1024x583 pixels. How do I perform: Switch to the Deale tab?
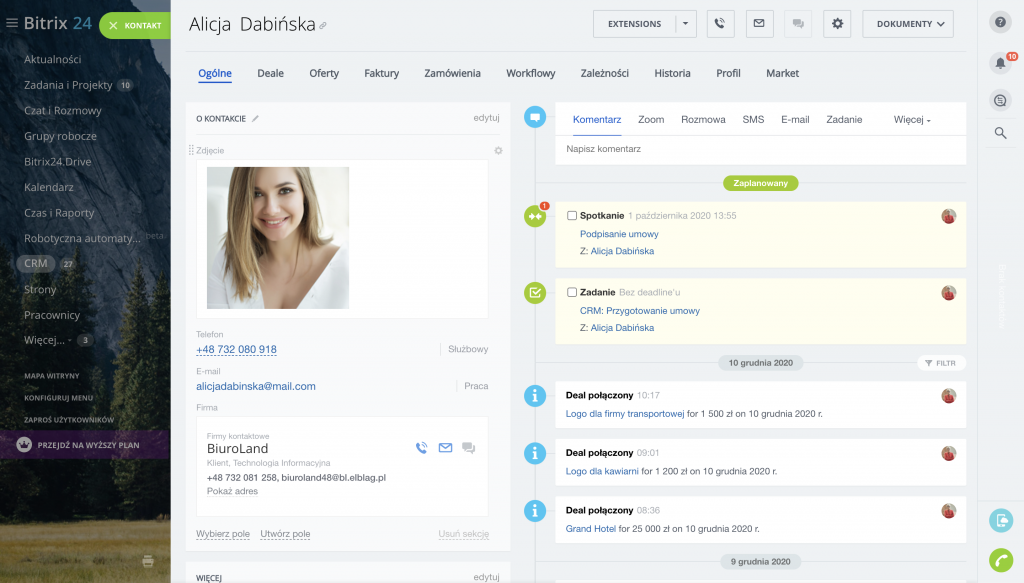click(x=270, y=73)
